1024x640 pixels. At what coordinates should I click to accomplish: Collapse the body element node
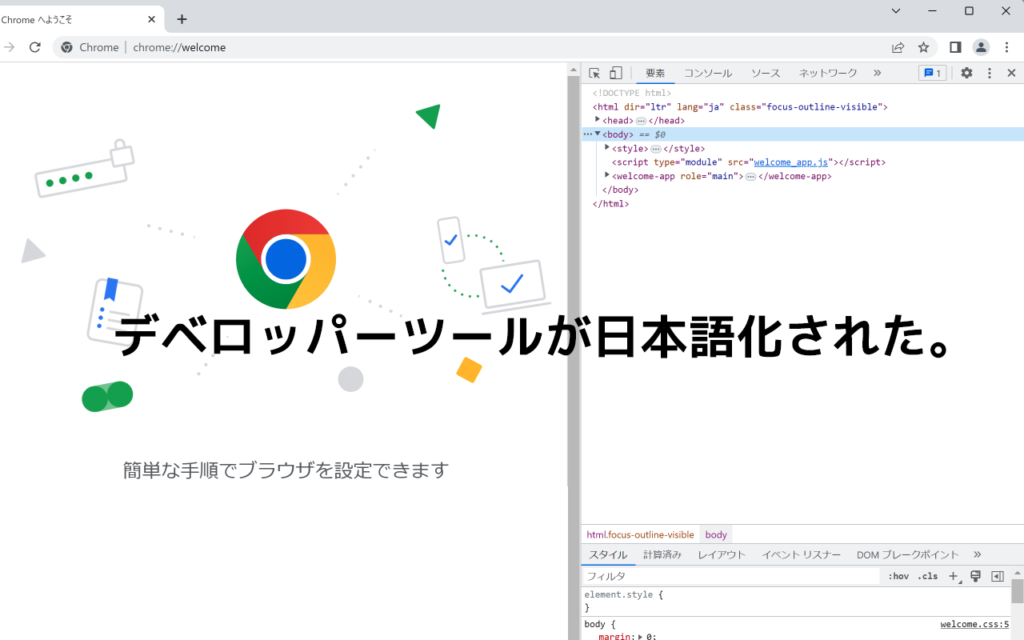[598, 134]
